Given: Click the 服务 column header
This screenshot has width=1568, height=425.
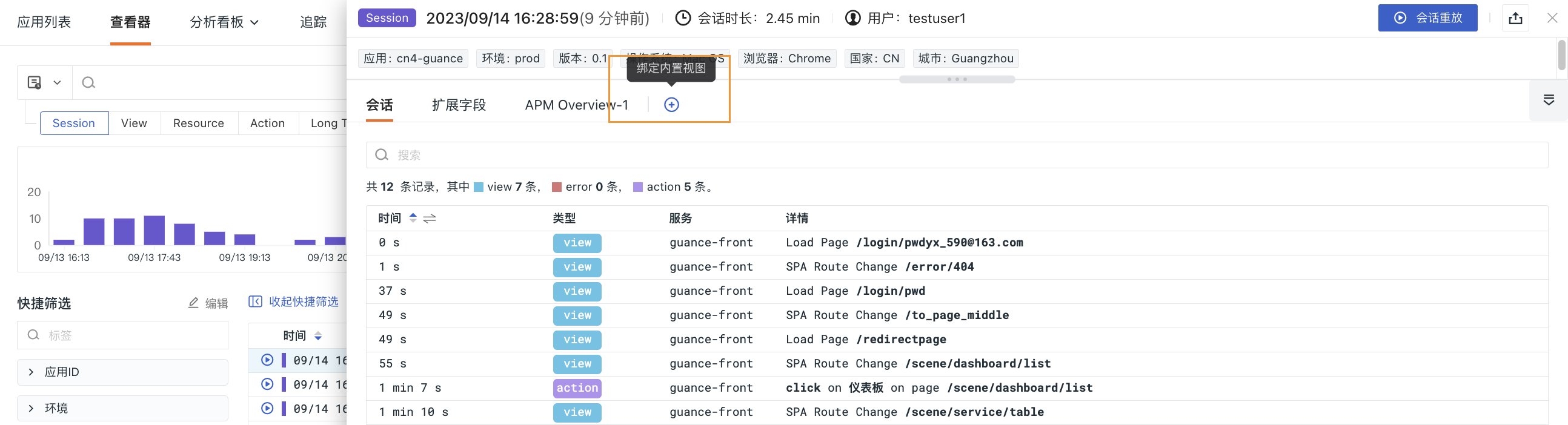Looking at the screenshot, I should pyautogui.click(x=680, y=219).
